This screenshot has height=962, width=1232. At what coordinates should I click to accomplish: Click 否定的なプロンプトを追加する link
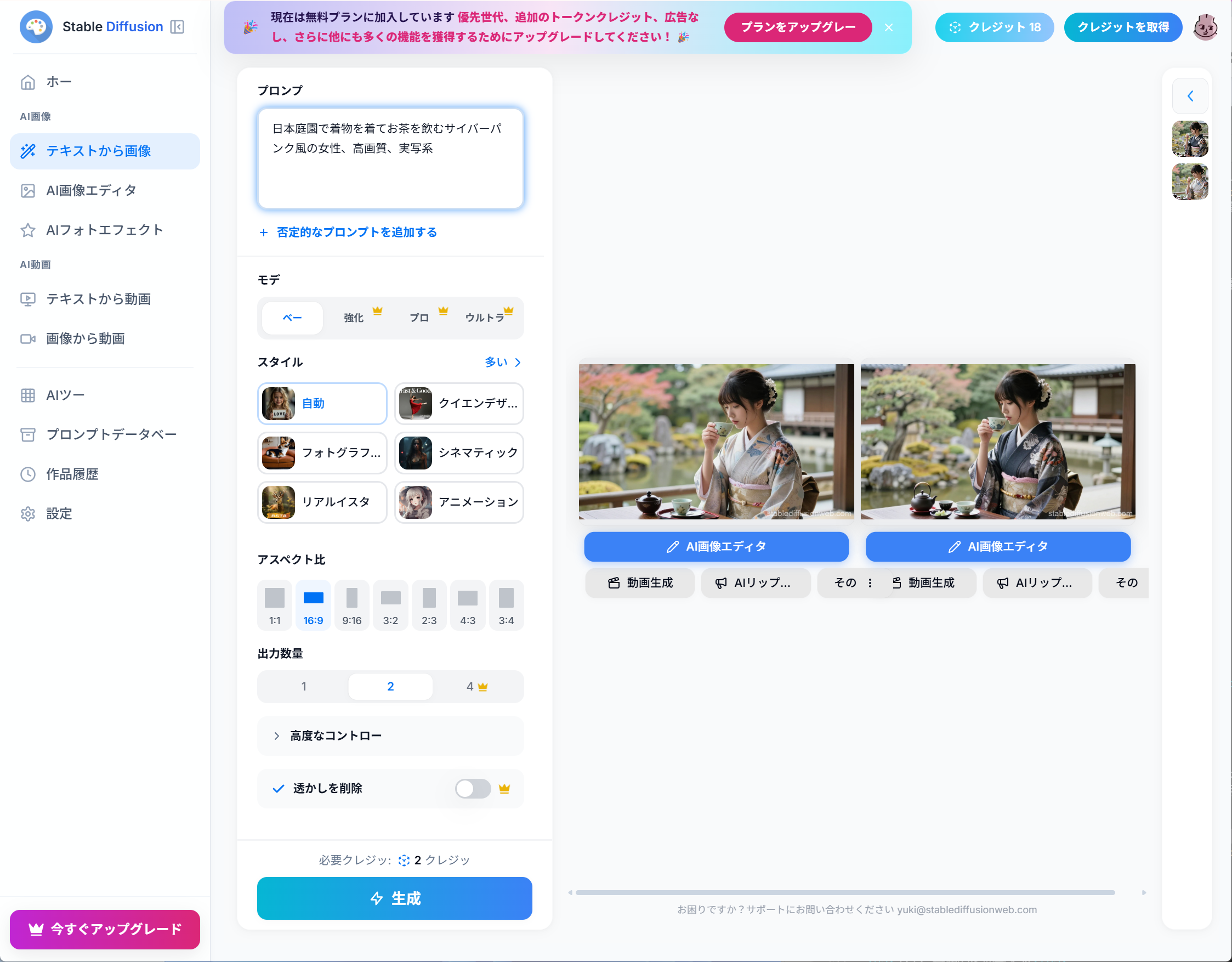tap(355, 232)
